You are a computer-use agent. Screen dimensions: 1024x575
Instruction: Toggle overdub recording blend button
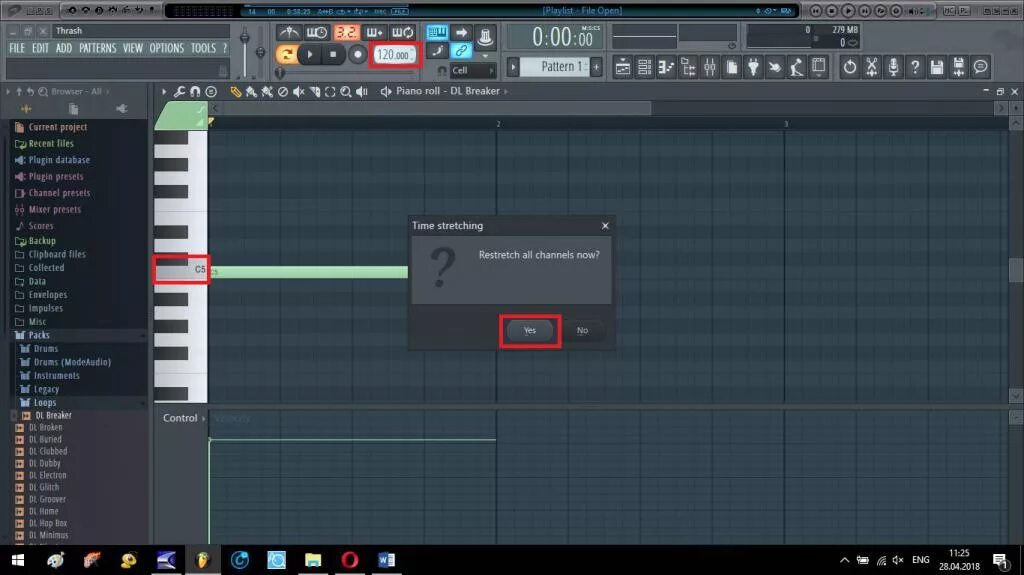(x=374, y=32)
